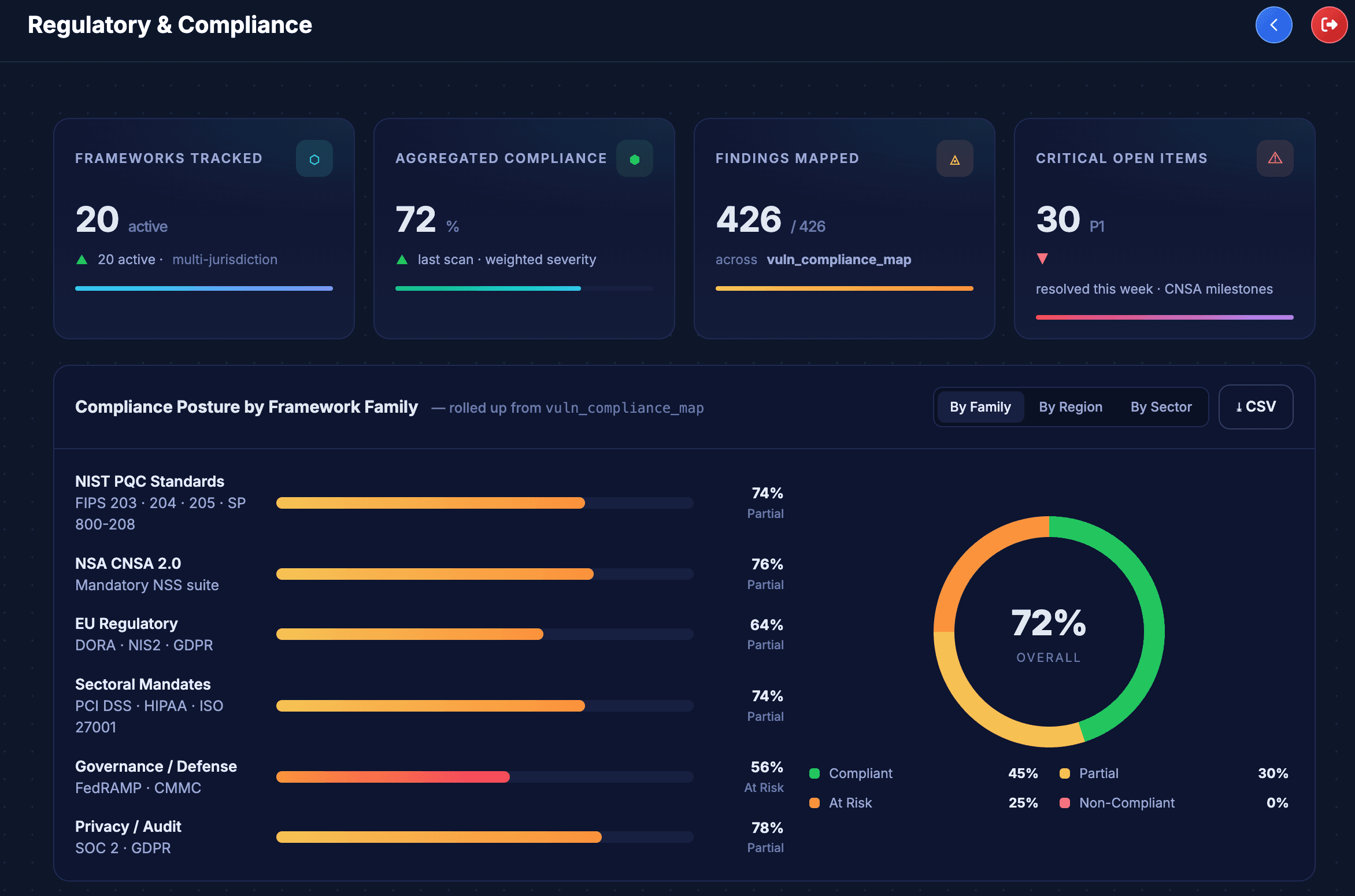
Task: Click the '25%' At Risk legend value
Action: (x=1023, y=803)
